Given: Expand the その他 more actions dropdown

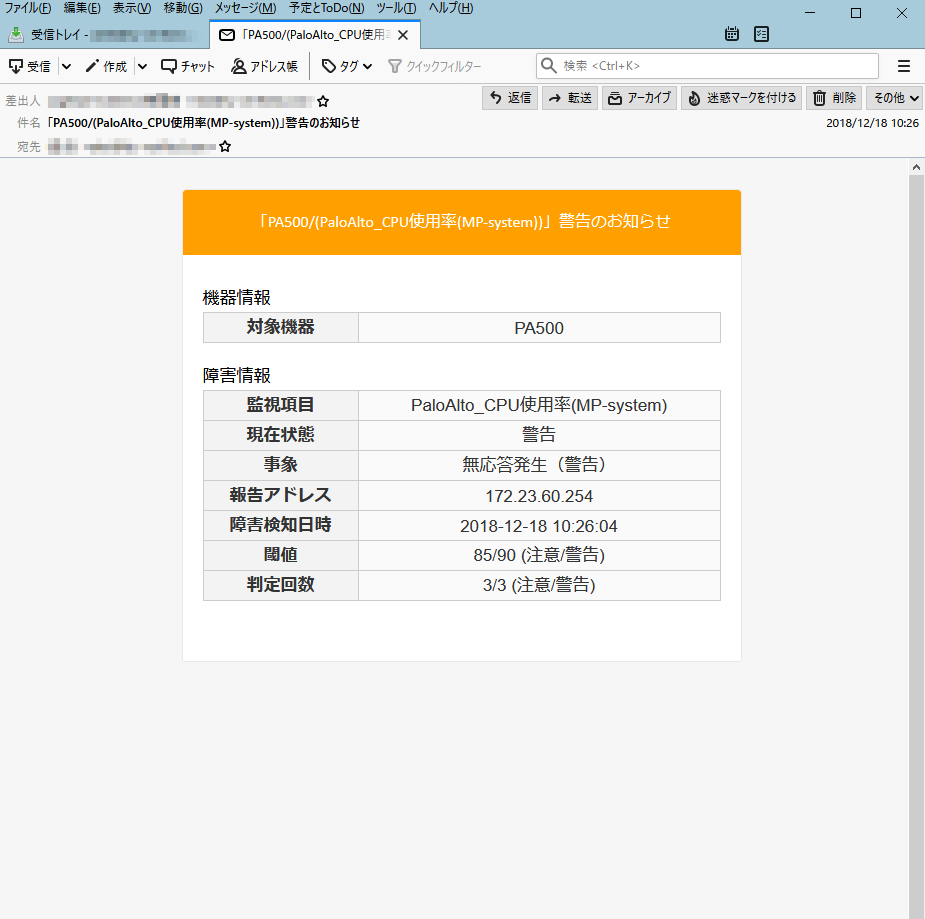Looking at the screenshot, I should (x=895, y=98).
